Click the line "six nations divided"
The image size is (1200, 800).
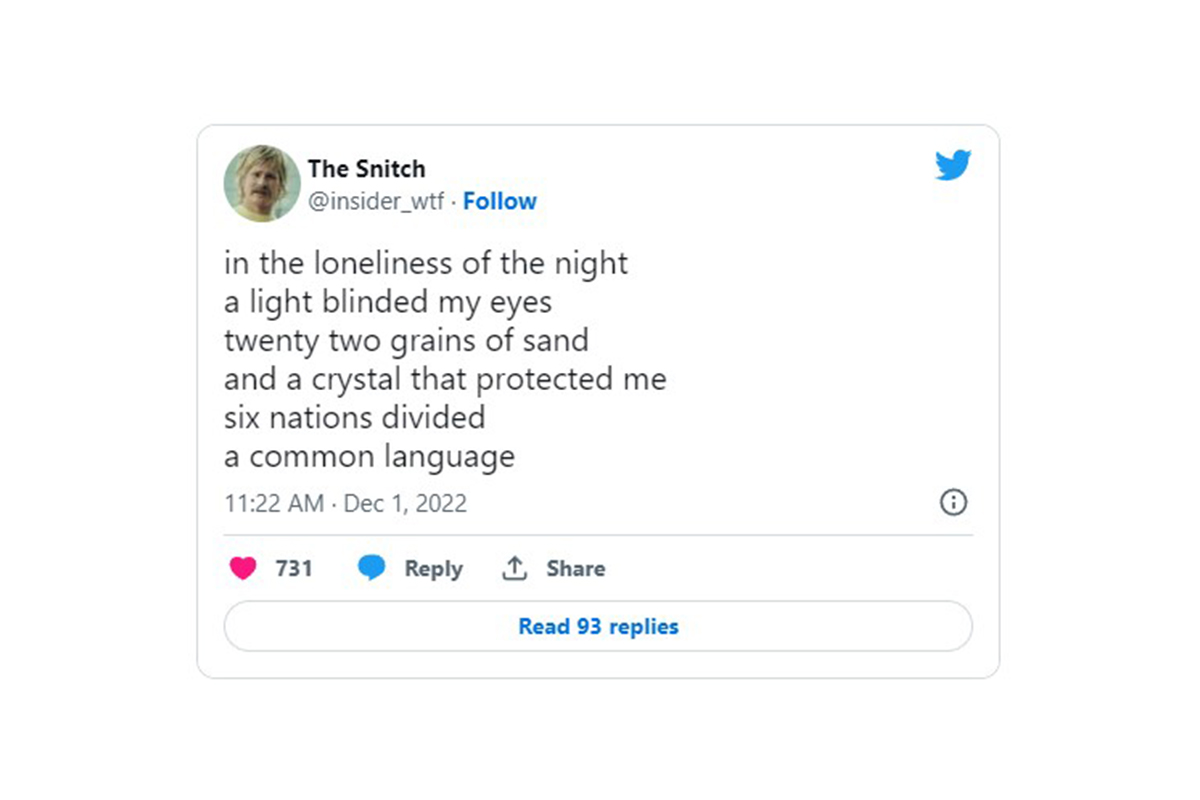click(354, 417)
